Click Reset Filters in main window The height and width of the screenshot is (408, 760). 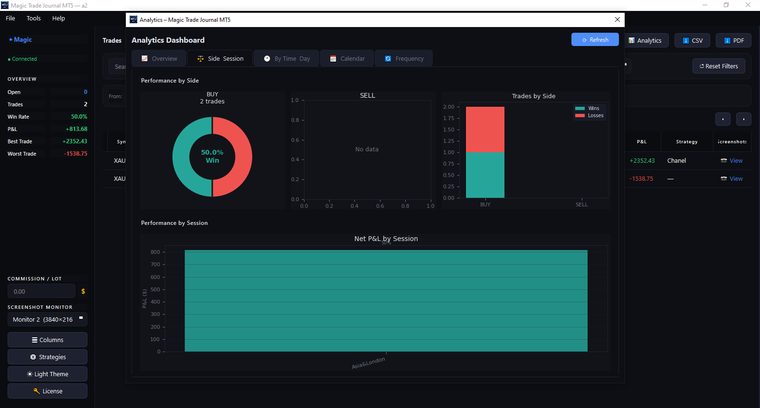point(719,66)
